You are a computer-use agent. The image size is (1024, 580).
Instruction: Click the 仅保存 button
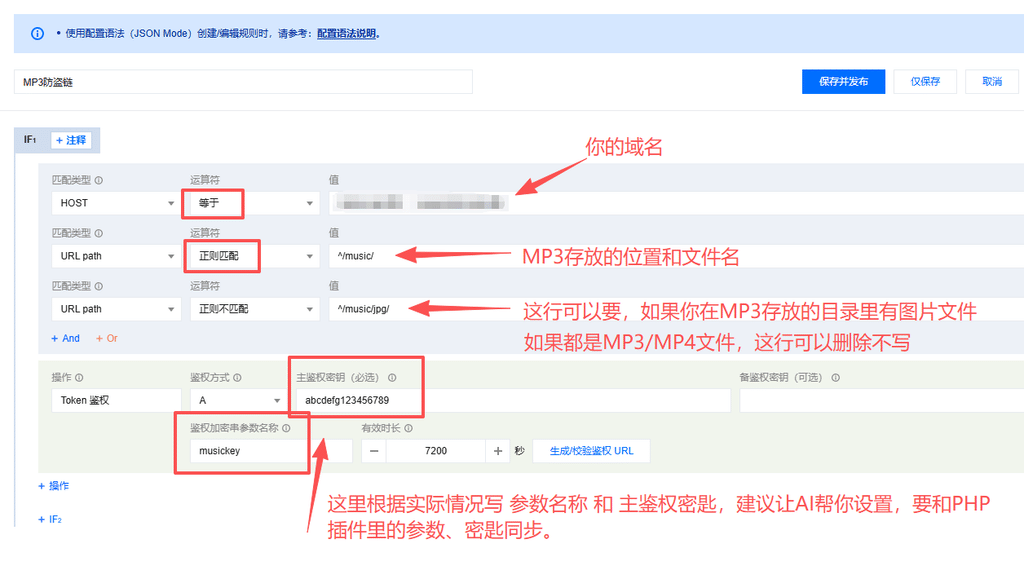click(x=925, y=82)
